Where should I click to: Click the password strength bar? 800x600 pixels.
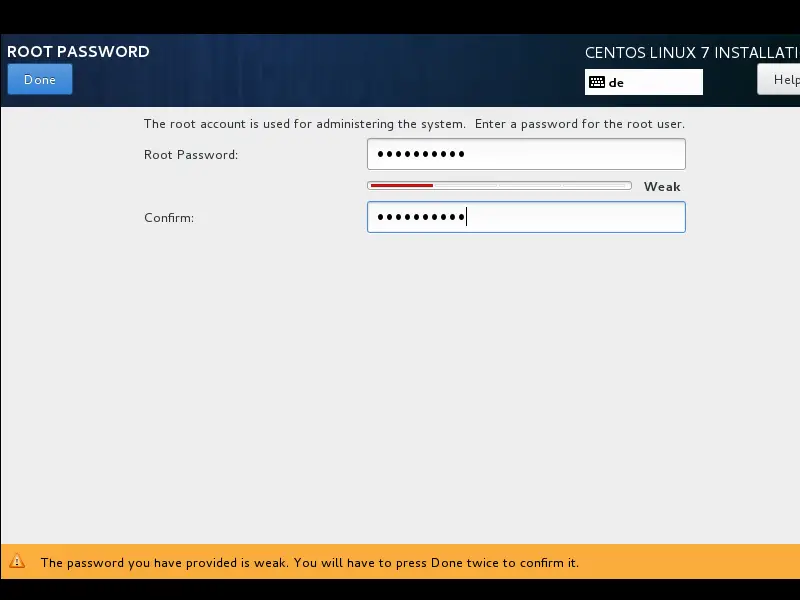tap(499, 186)
